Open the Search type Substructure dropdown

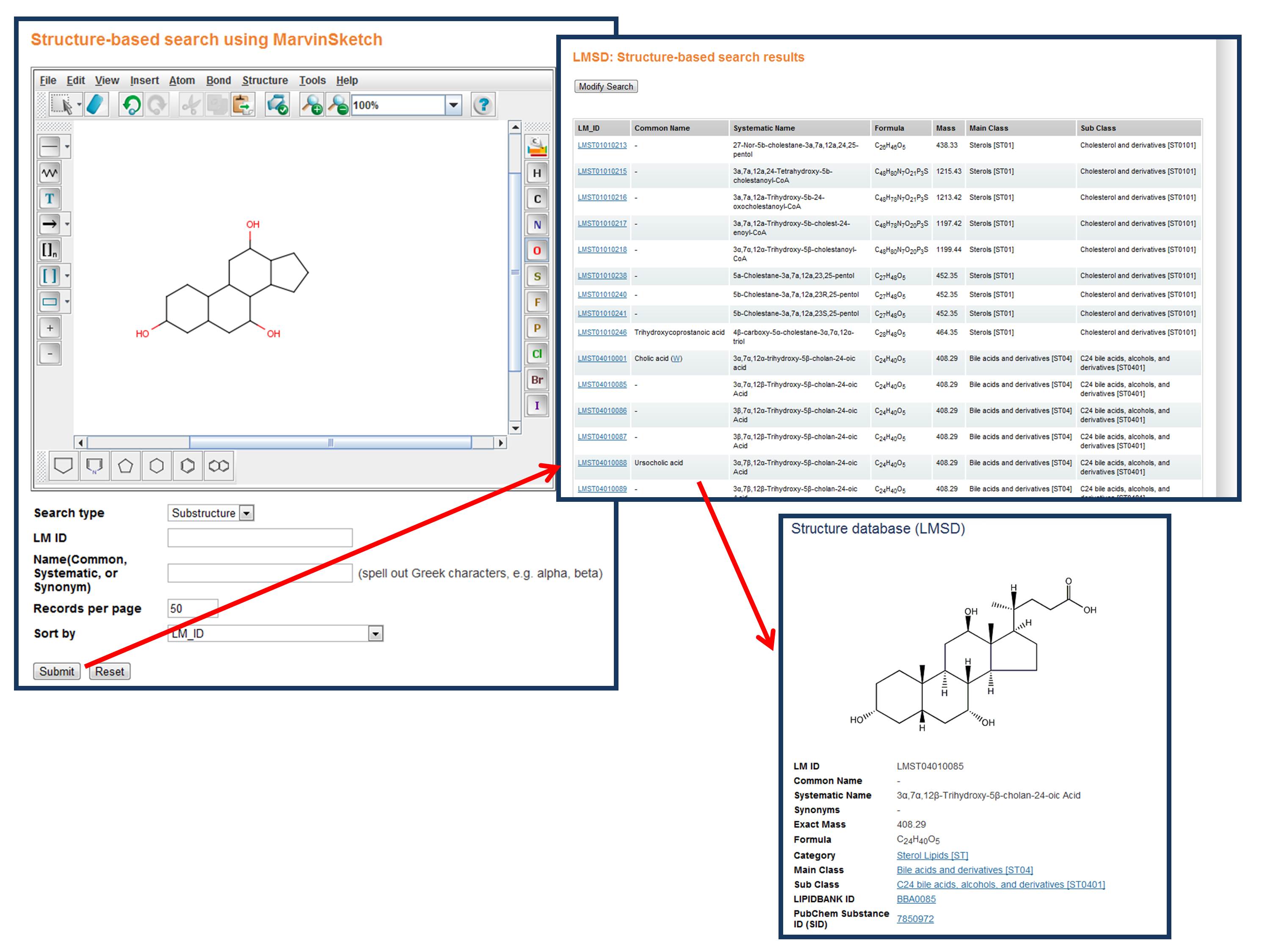pyautogui.click(x=246, y=513)
